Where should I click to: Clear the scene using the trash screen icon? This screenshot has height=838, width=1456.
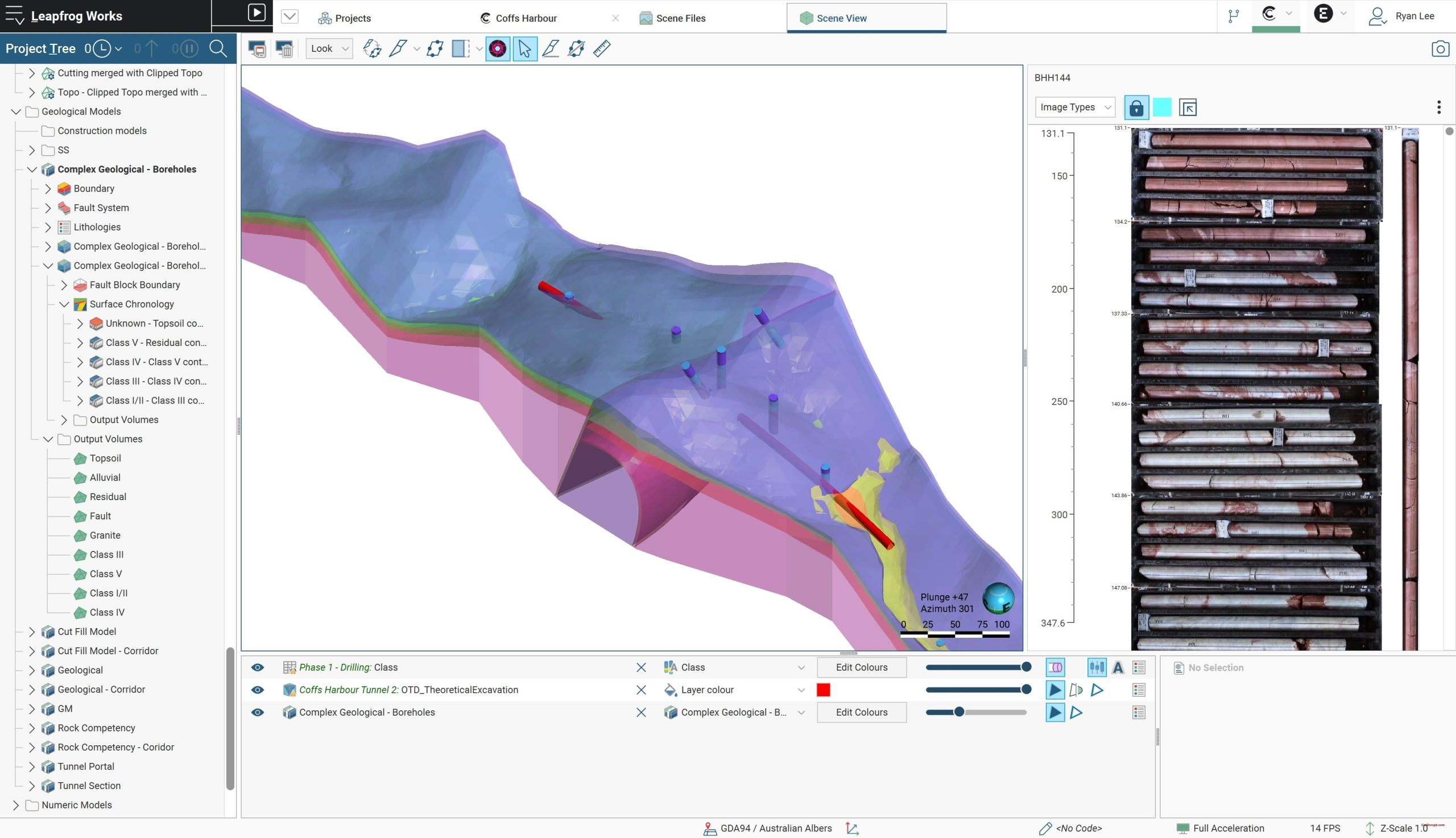click(284, 49)
